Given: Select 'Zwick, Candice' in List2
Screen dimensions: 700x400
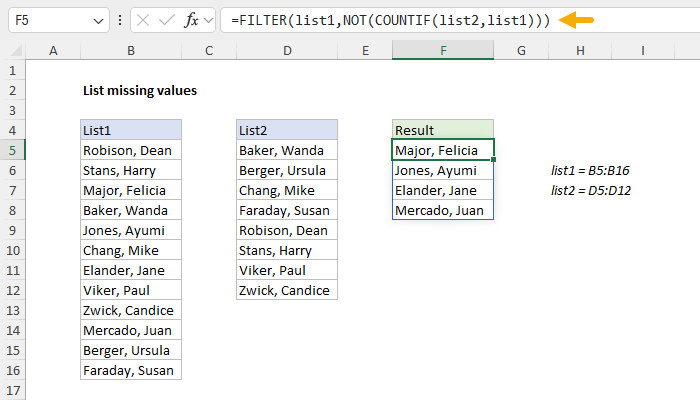Looking at the screenshot, I should 287,291.
